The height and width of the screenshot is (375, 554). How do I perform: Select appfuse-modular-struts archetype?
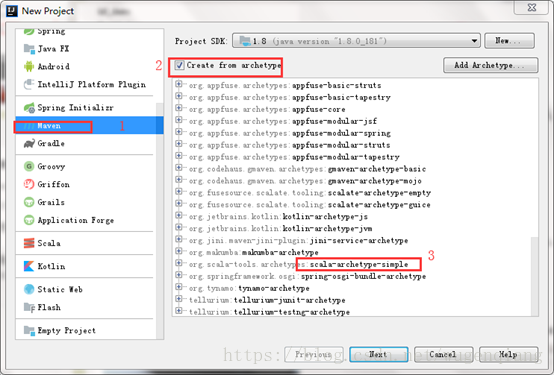click(x=289, y=145)
